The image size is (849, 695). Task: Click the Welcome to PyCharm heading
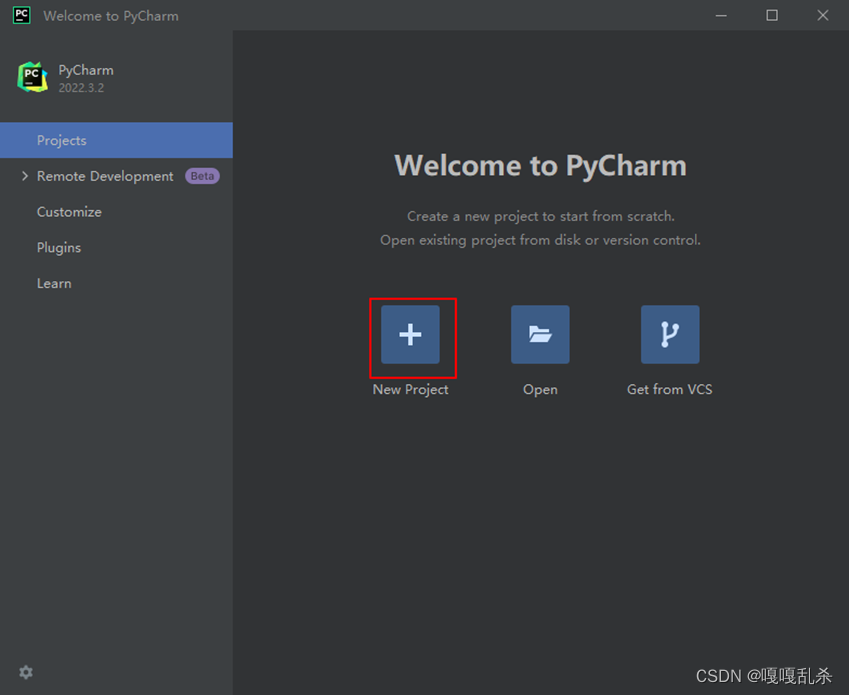pos(540,165)
